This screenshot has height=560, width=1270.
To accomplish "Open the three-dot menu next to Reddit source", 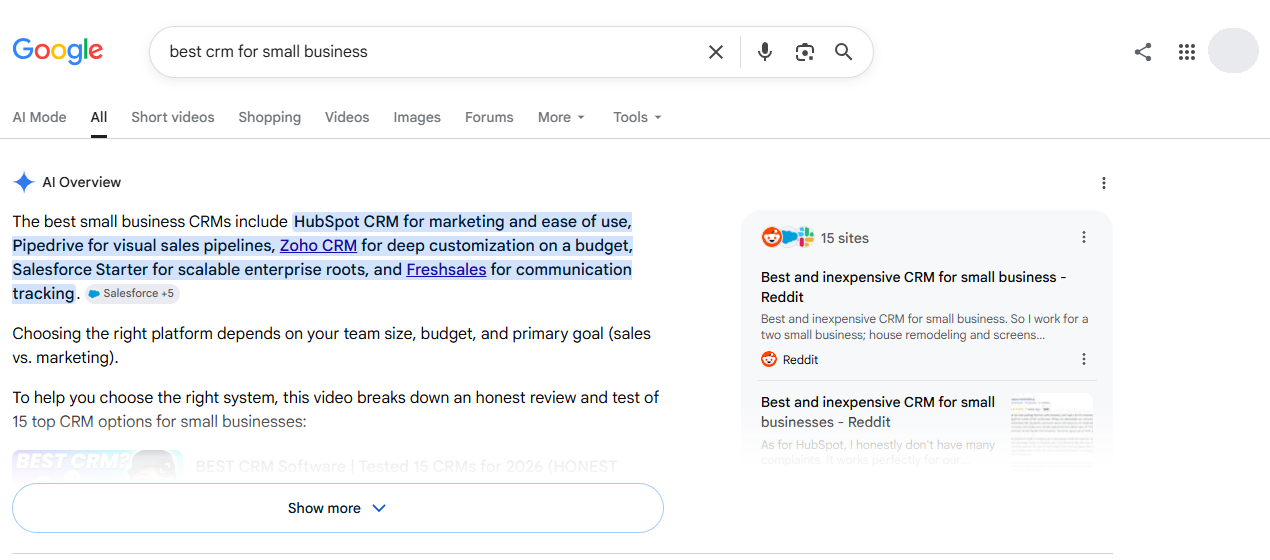I will 1084,359.
